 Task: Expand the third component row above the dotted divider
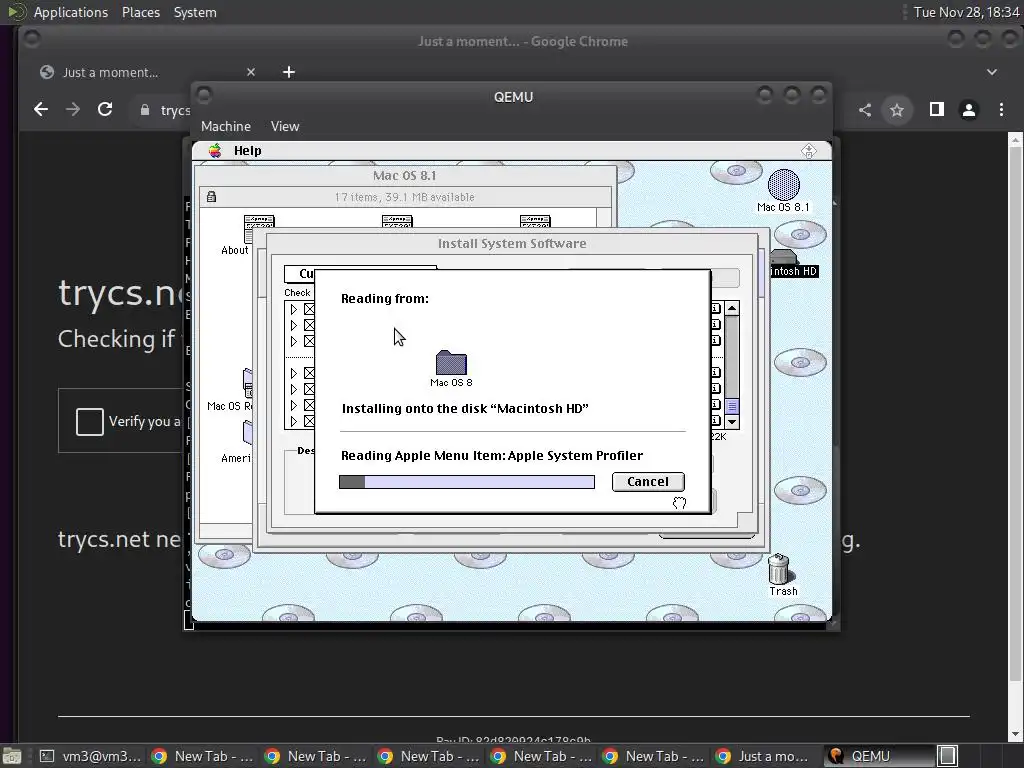pyautogui.click(x=293, y=342)
